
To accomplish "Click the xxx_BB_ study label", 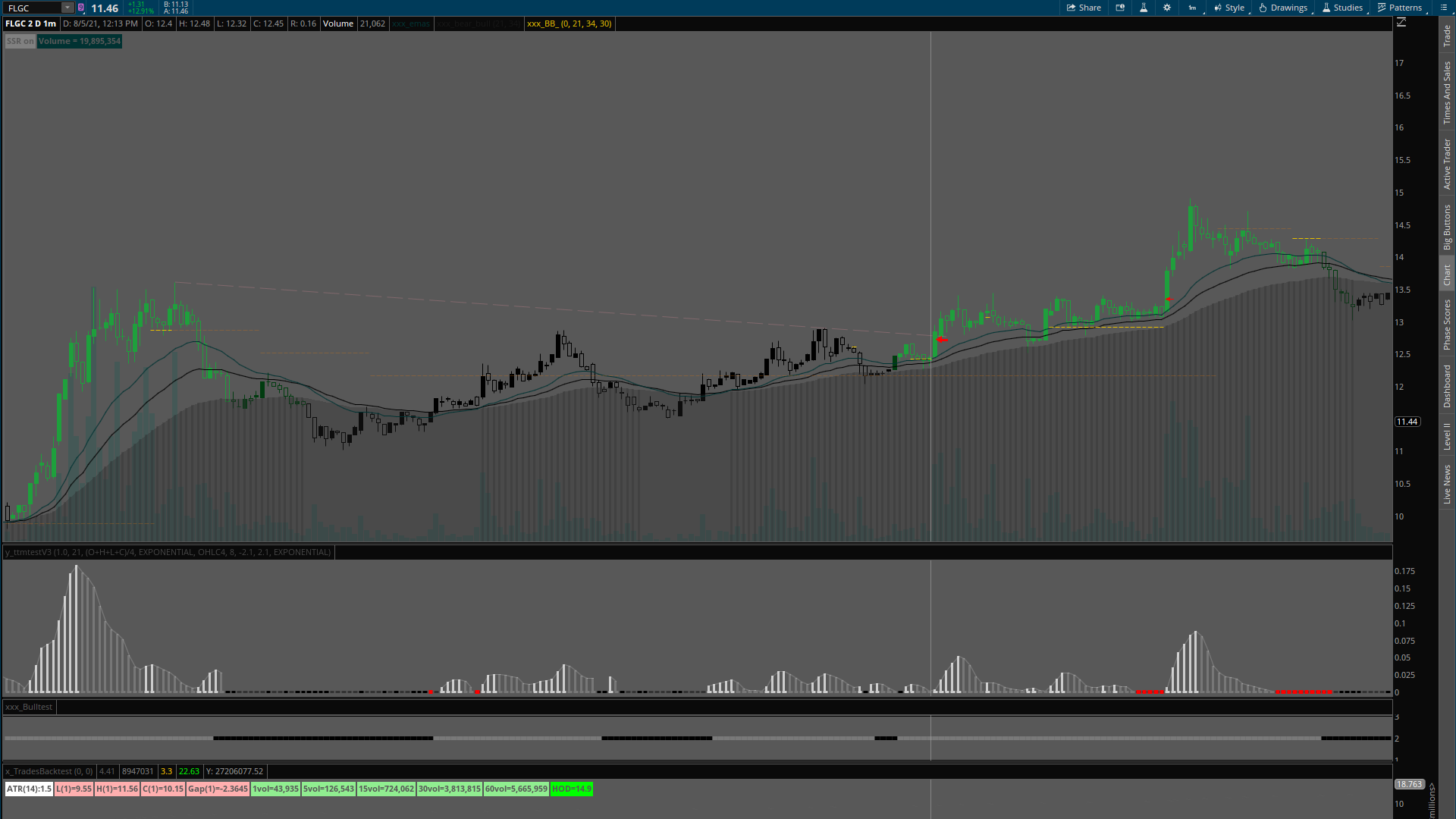I will click(569, 24).
